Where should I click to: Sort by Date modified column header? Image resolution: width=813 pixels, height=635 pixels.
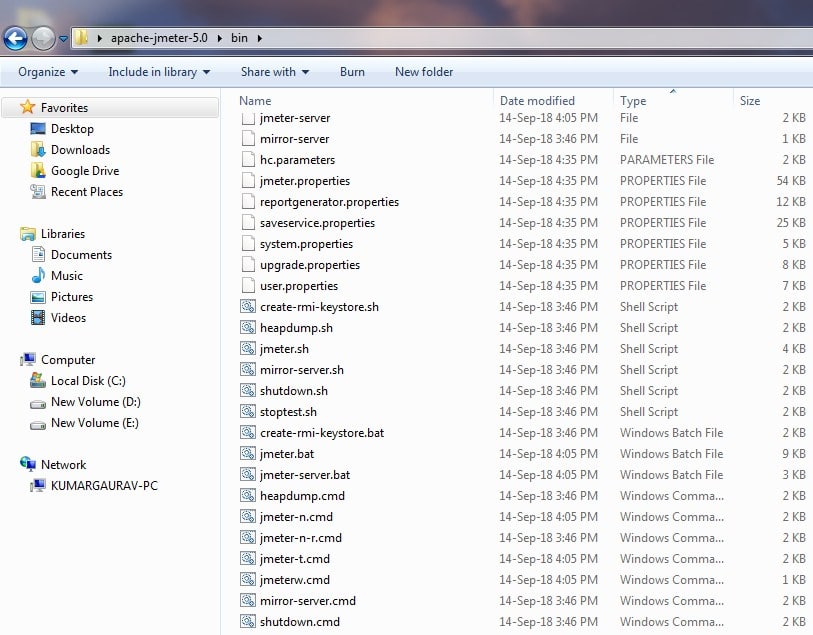tap(537, 101)
